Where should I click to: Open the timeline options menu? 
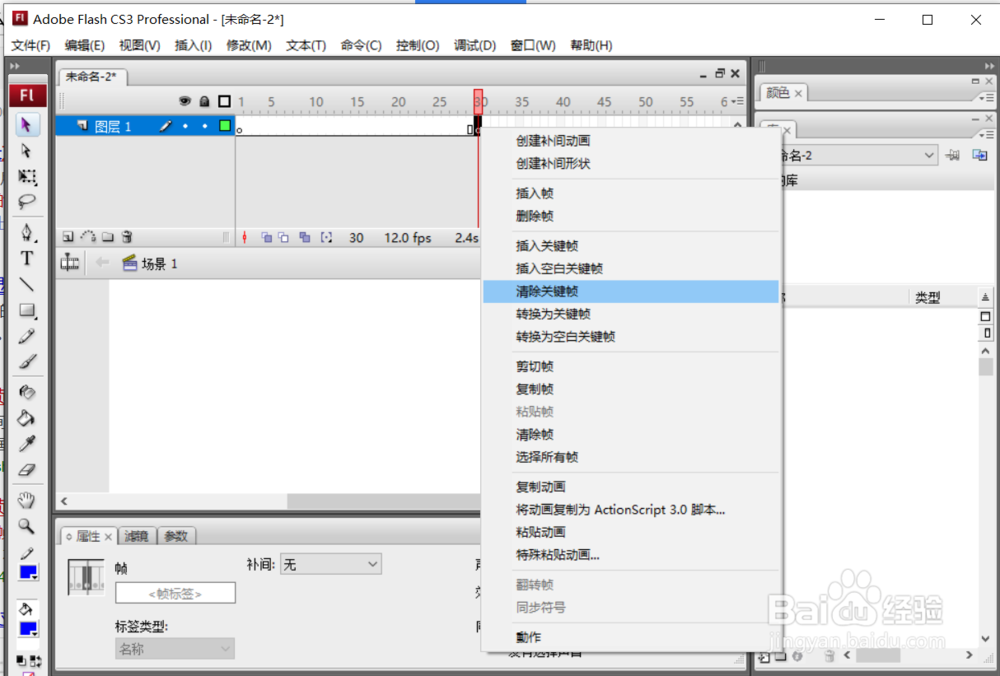pos(737,101)
